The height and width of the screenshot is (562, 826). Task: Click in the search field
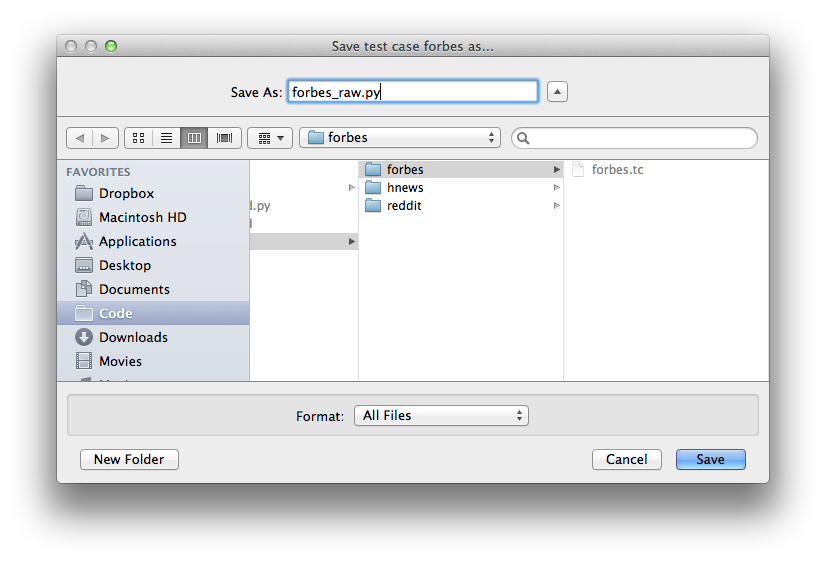(634, 138)
